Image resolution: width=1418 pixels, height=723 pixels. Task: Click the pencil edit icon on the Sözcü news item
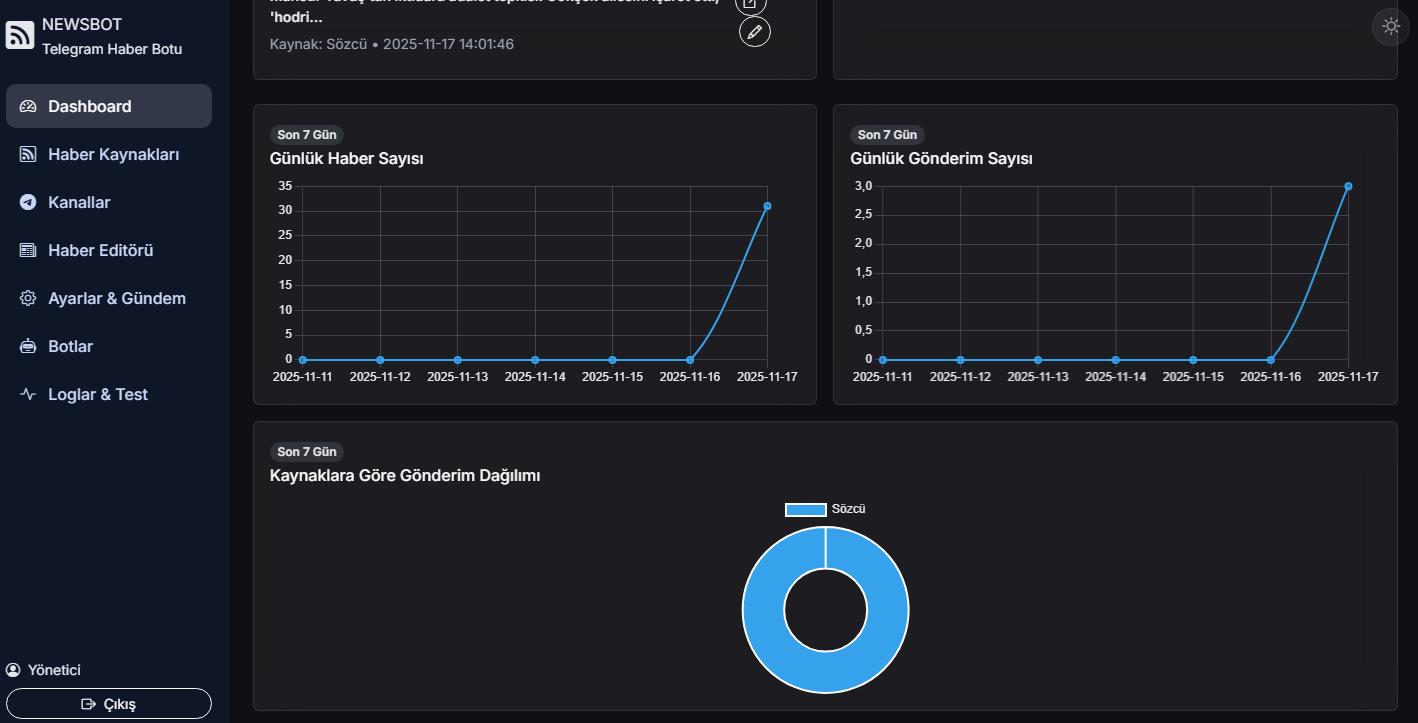coord(755,32)
